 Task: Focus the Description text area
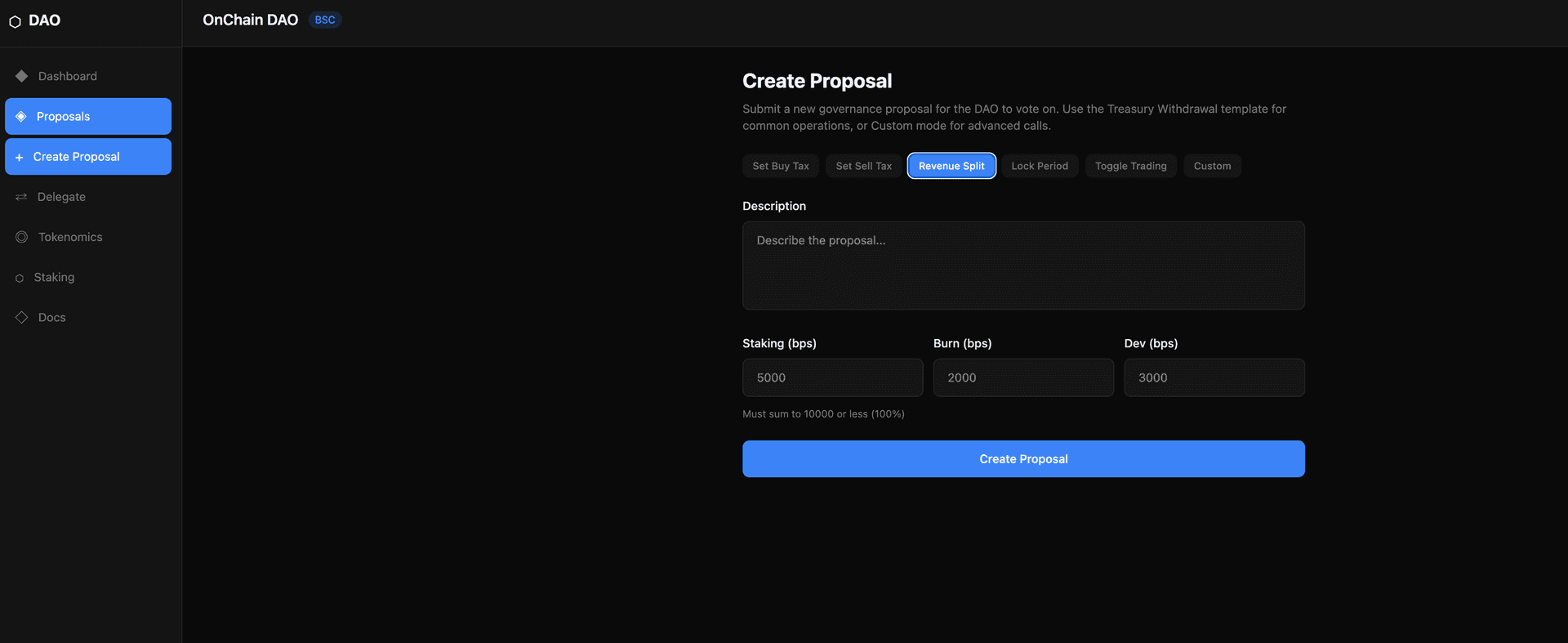click(x=1023, y=266)
